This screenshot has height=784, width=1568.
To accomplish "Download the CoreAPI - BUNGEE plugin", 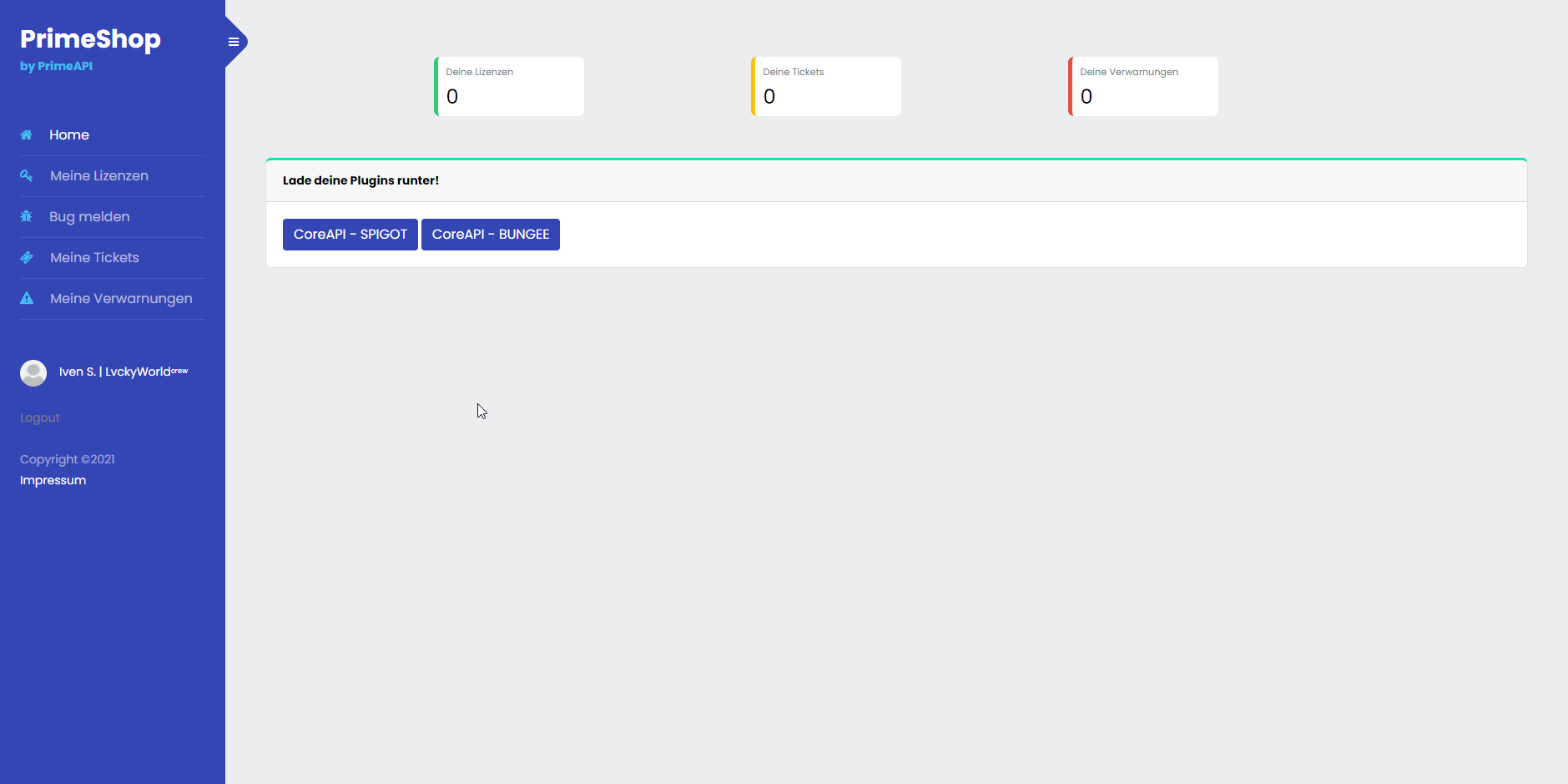I will (491, 235).
